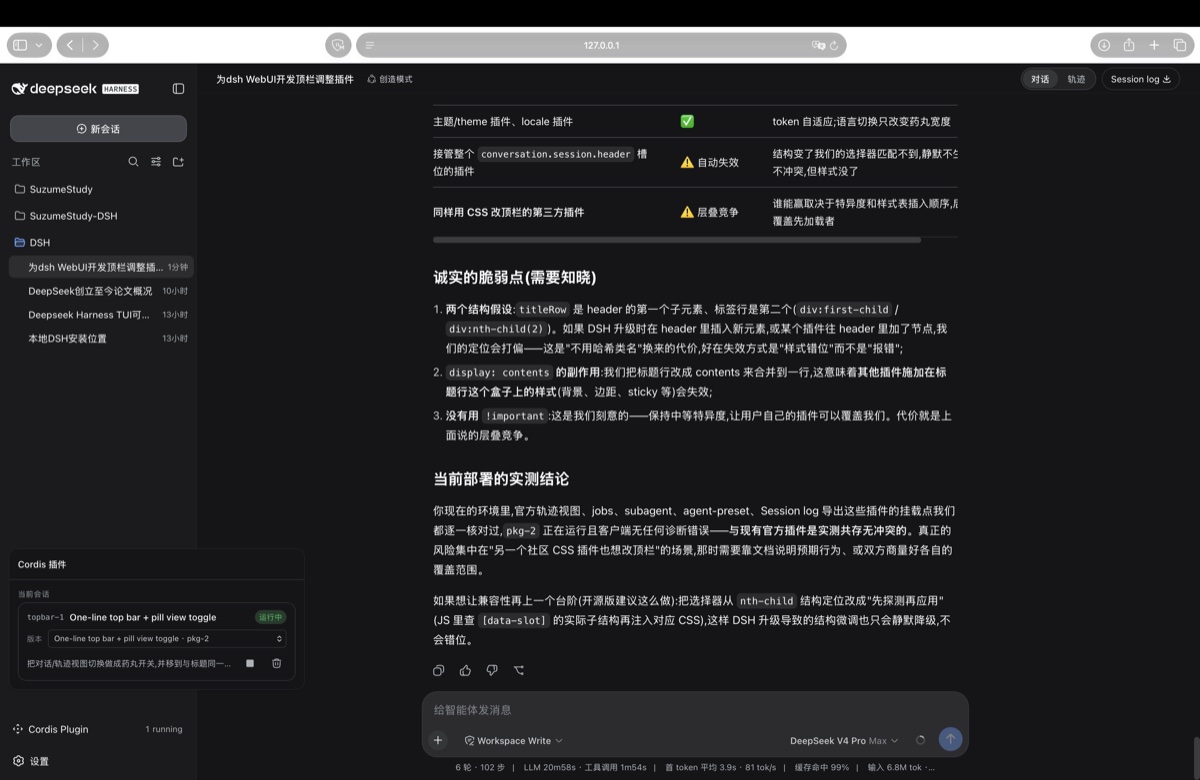The width and height of the screenshot is (1200, 780).
Task: Click the DeepSeek Harness logo
Action: [x=75, y=89]
